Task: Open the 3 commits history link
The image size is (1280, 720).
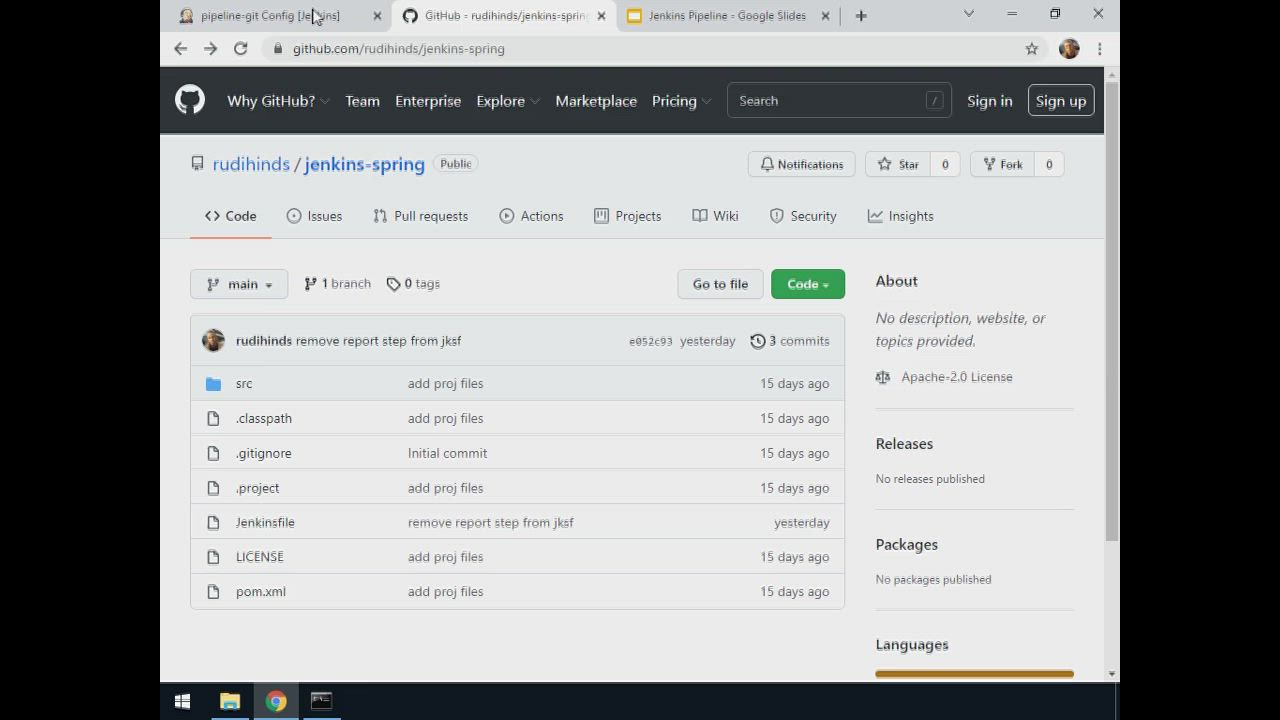Action: (x=790, y=341)
